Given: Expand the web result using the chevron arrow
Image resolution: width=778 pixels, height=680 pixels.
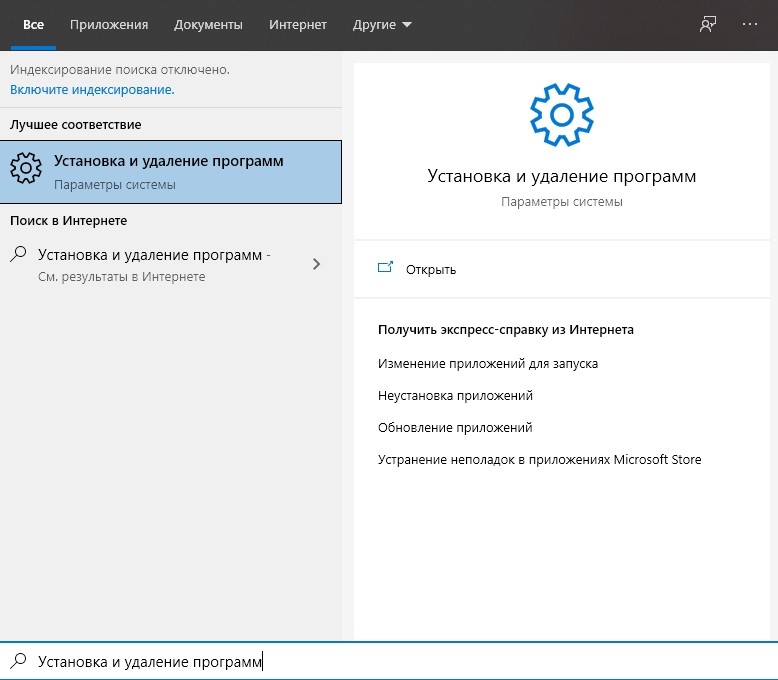Looking at the screenshot, I should pos(317,264).
